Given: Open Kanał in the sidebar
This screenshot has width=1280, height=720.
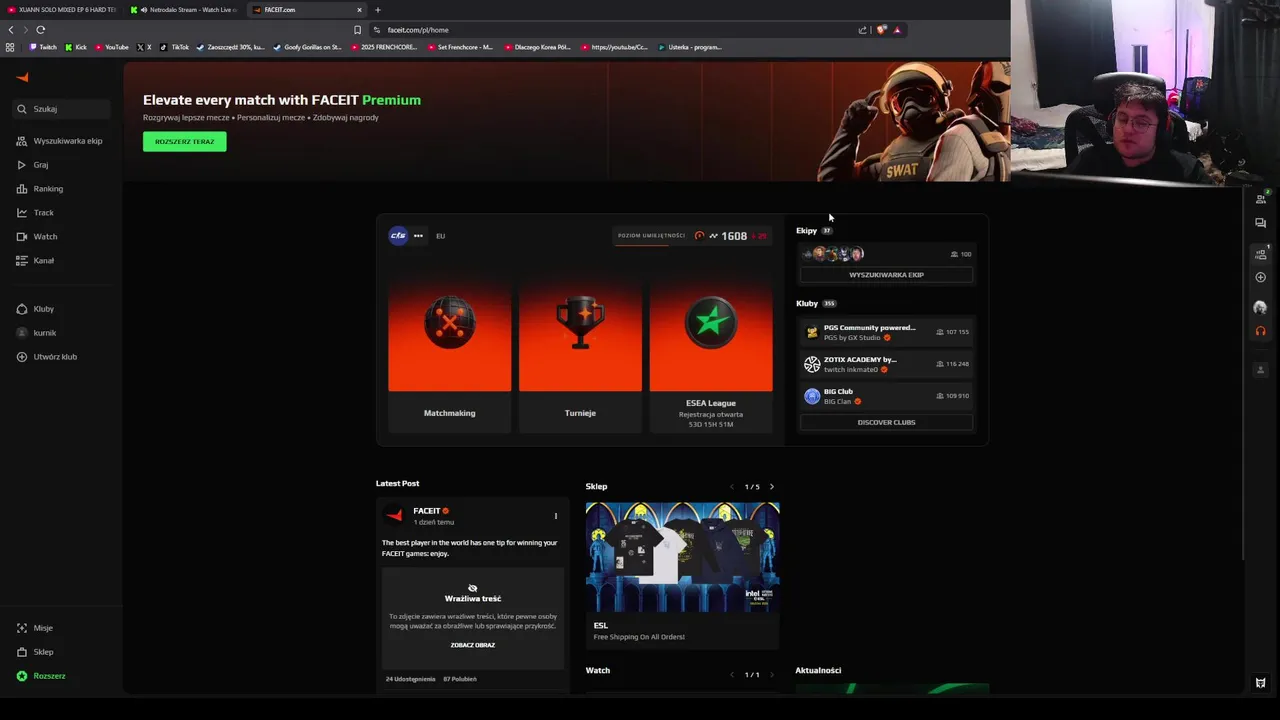Looking at the screenshot, I should click(x=36, y=261).
